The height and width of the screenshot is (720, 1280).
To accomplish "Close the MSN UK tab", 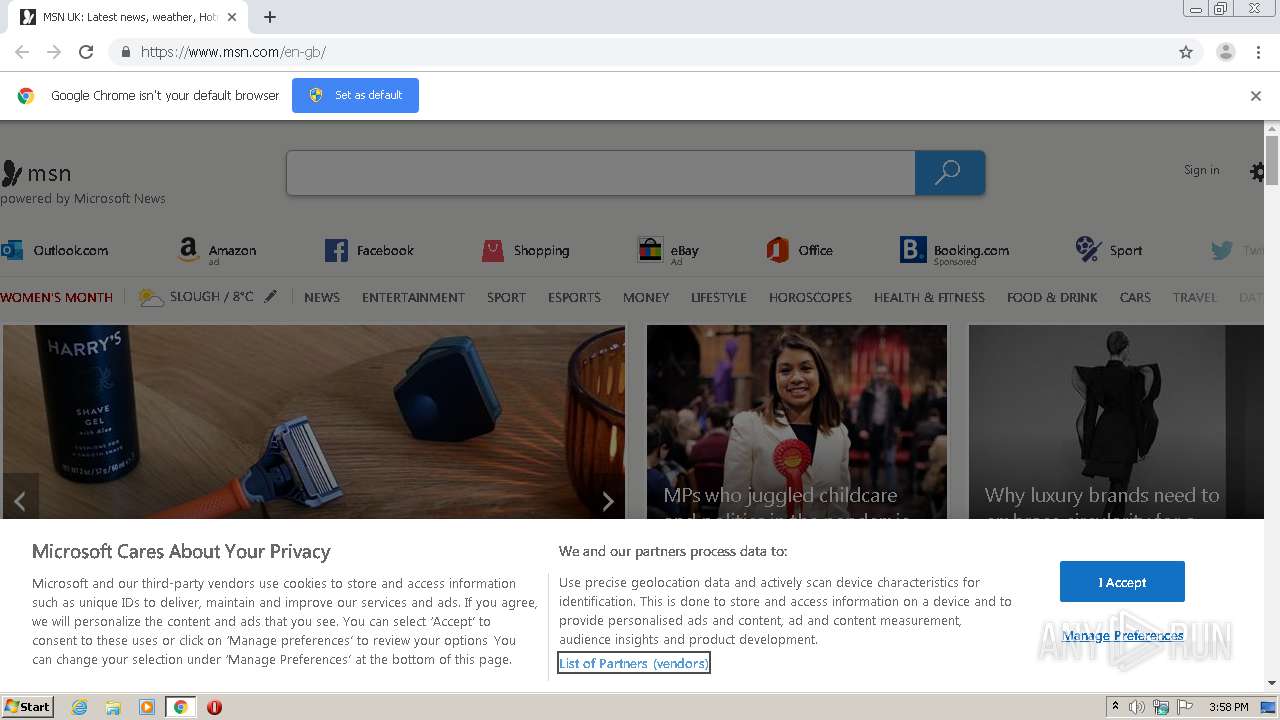I will [231, 17].
